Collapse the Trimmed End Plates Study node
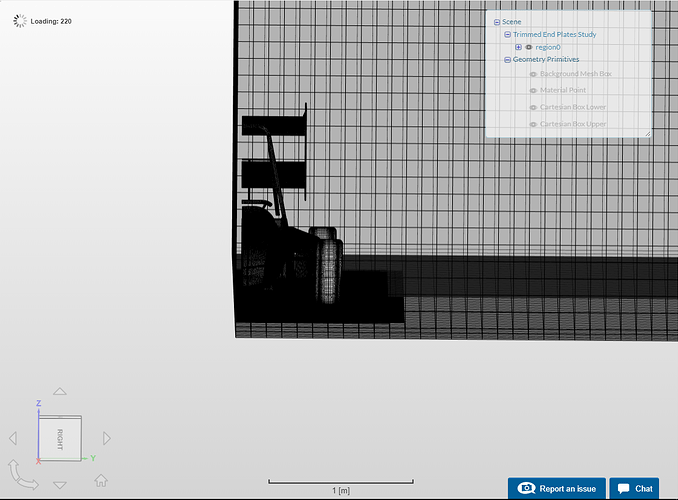 pyautogui.click(x=508, y=35)
